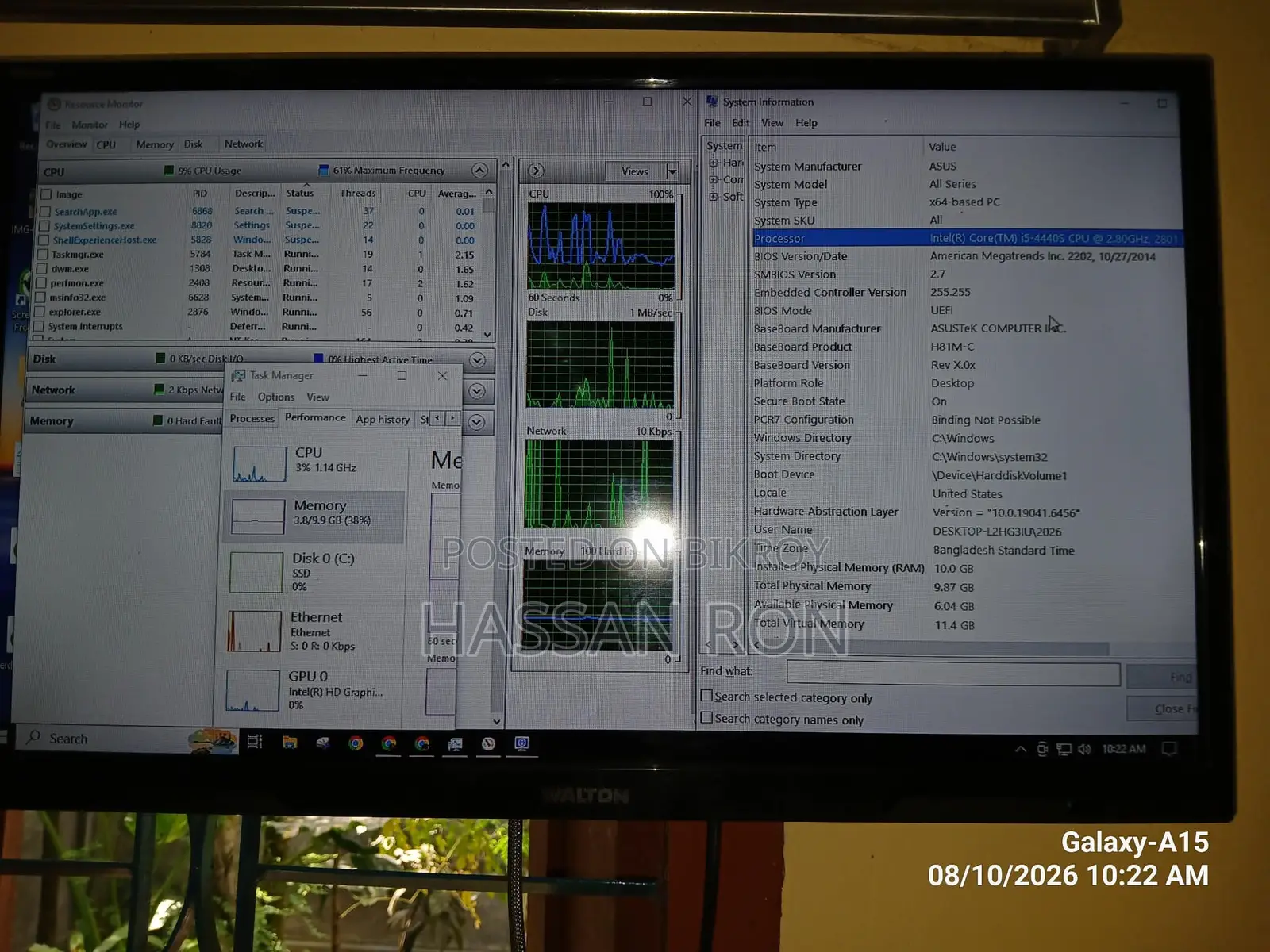Switch to Network tab in Resource Monitor
Viewport: 1270px width, 952px height.
tap(244, 144)
